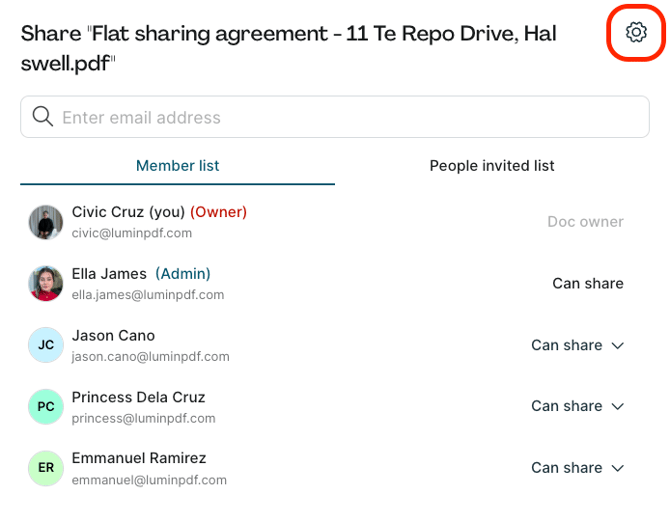Click Ella James's Can share label

pos(588,283)
